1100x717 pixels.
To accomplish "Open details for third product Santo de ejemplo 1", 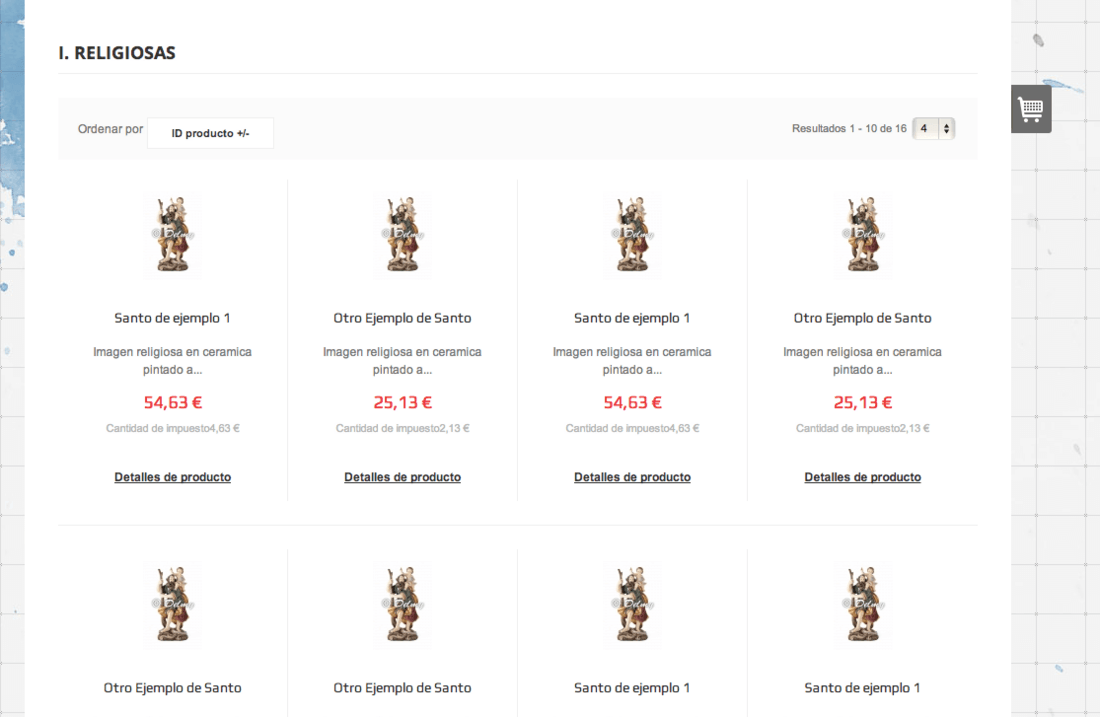I will [632, 477].
